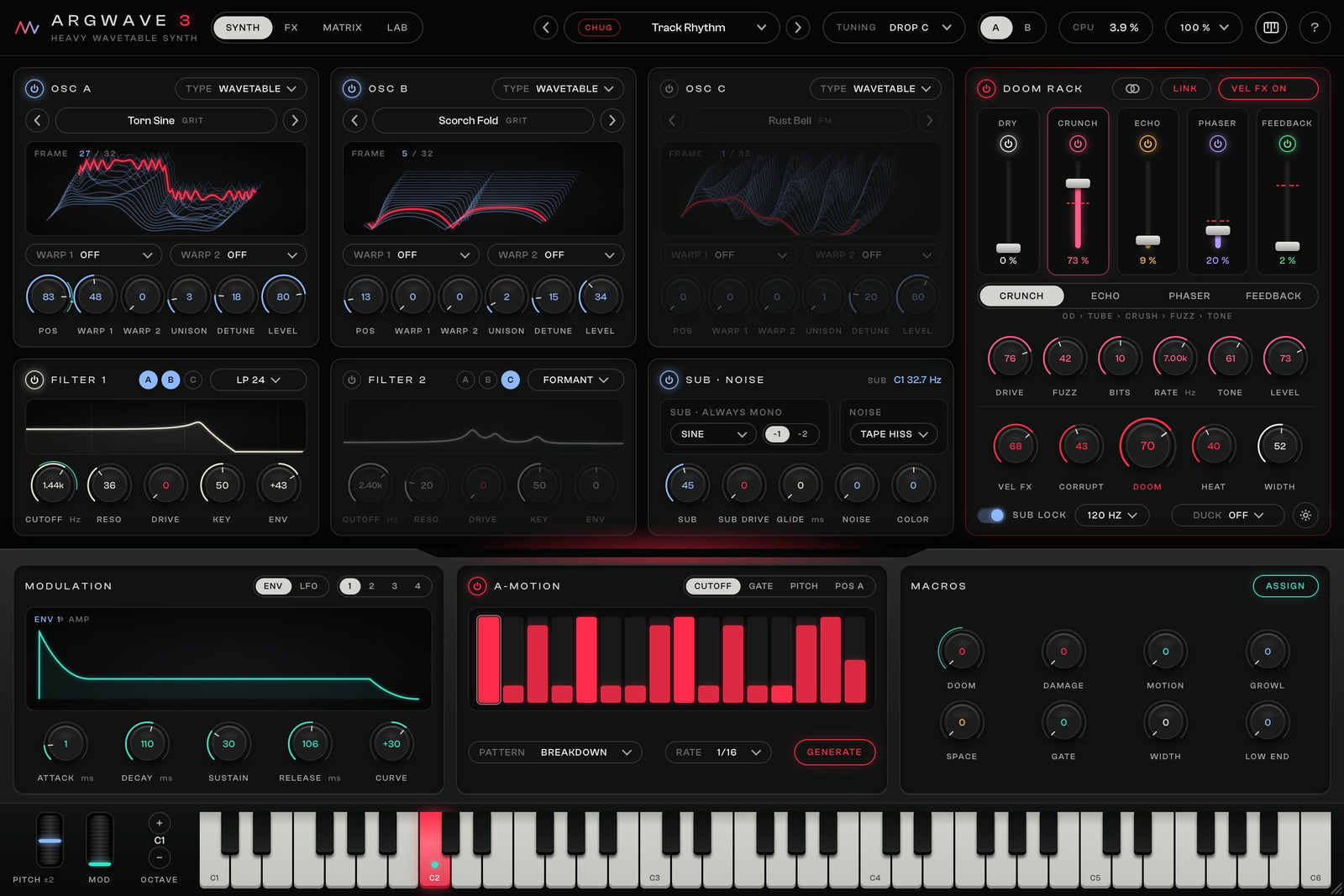Lower the octave with the minus button
The width and height of the screenshot is (1344, 896).
coord(160,857)
